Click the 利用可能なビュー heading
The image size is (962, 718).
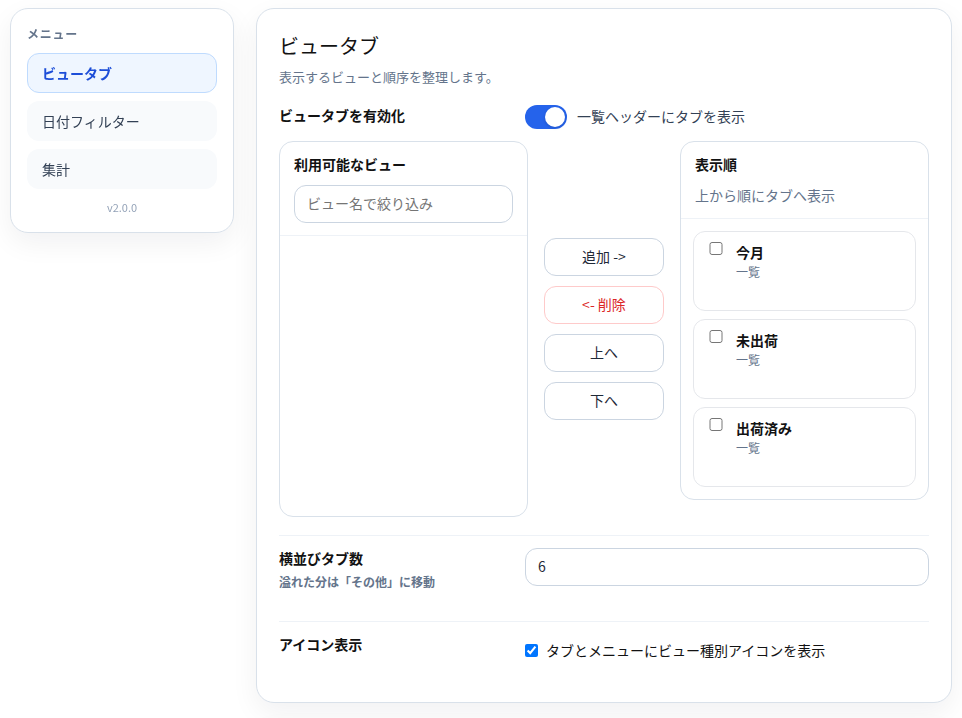coord(350,165)
